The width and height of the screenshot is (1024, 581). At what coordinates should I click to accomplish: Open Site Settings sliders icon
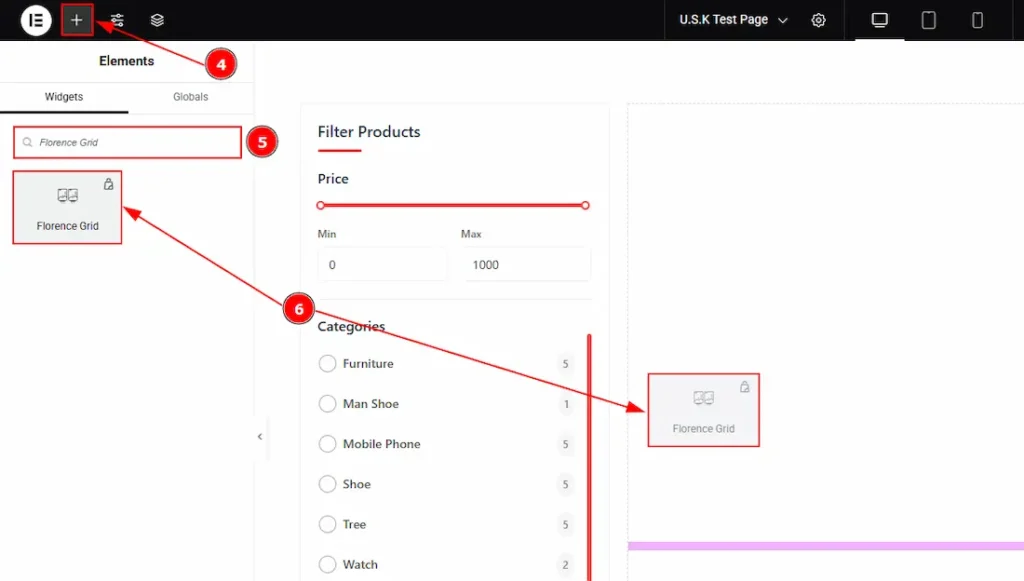click(117, 20)
